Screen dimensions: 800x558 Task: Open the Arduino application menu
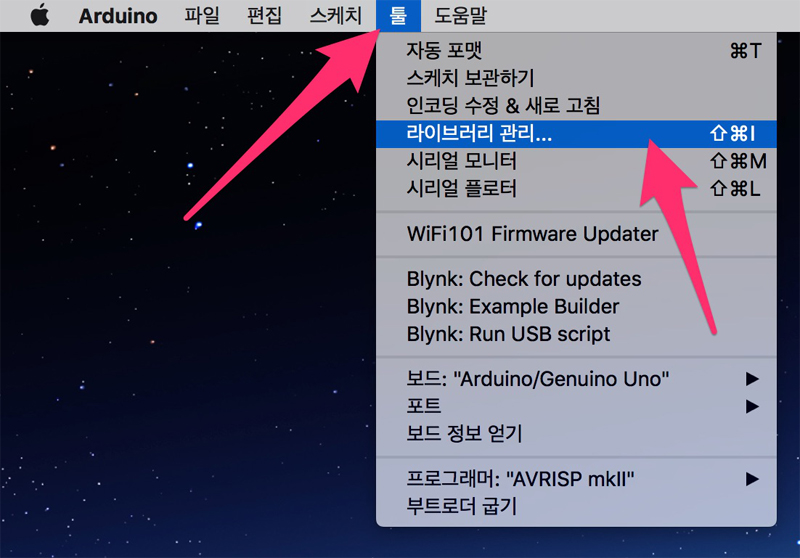[118, 15]
